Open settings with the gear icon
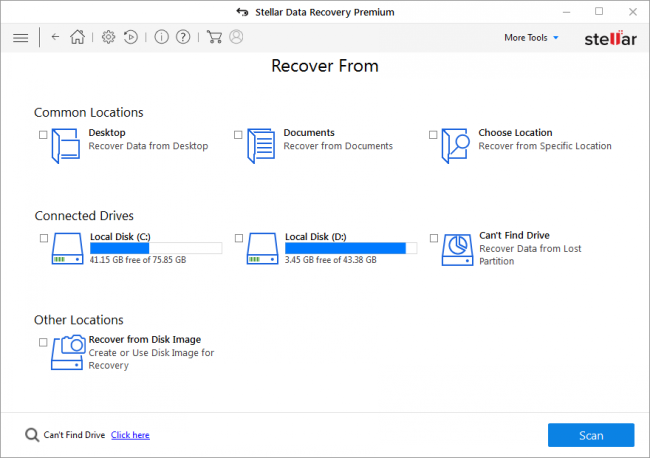The width and height of the screenshot is (650, 458). pyautogui.click(x=108, y=37)
